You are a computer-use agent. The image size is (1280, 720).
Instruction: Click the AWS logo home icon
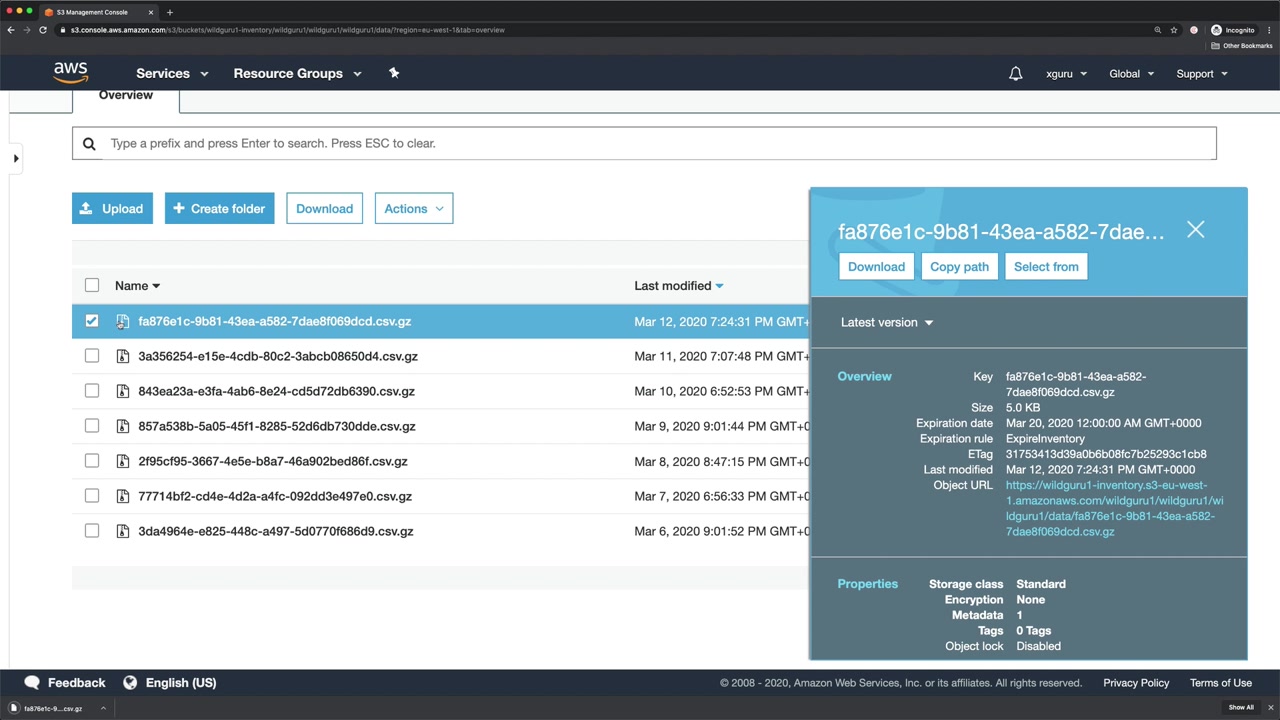(71, 73)
